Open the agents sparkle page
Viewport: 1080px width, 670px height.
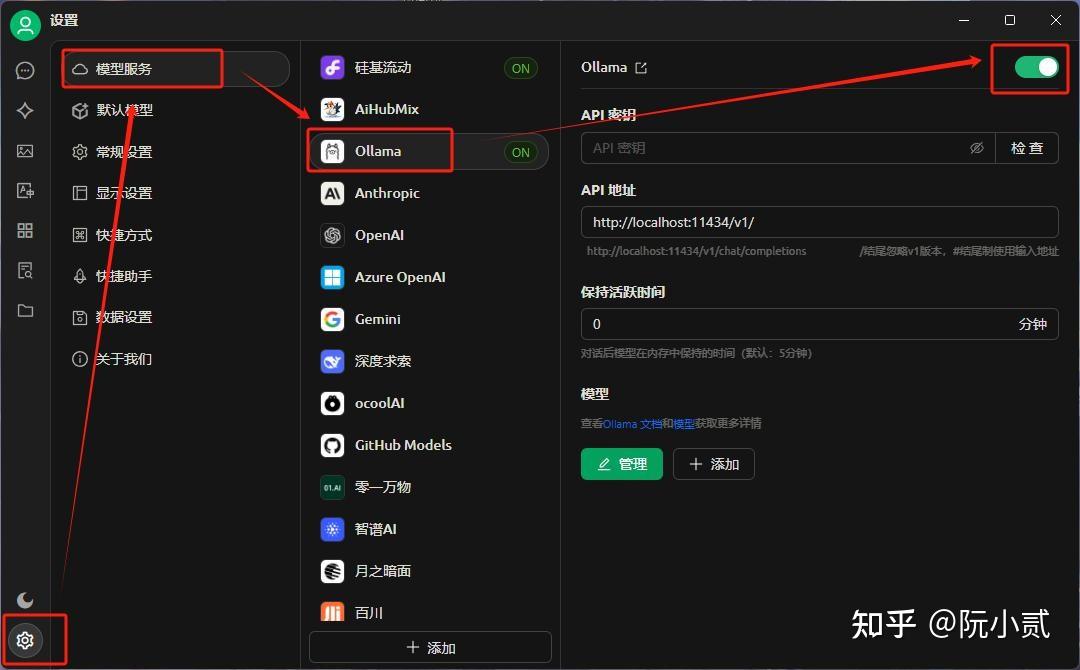[x=25, y=110]
